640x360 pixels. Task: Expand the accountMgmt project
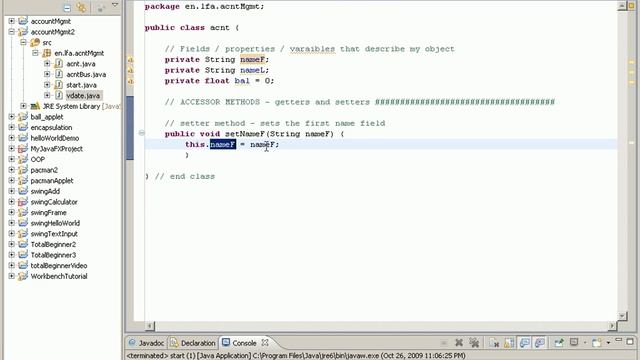point(11,21)
